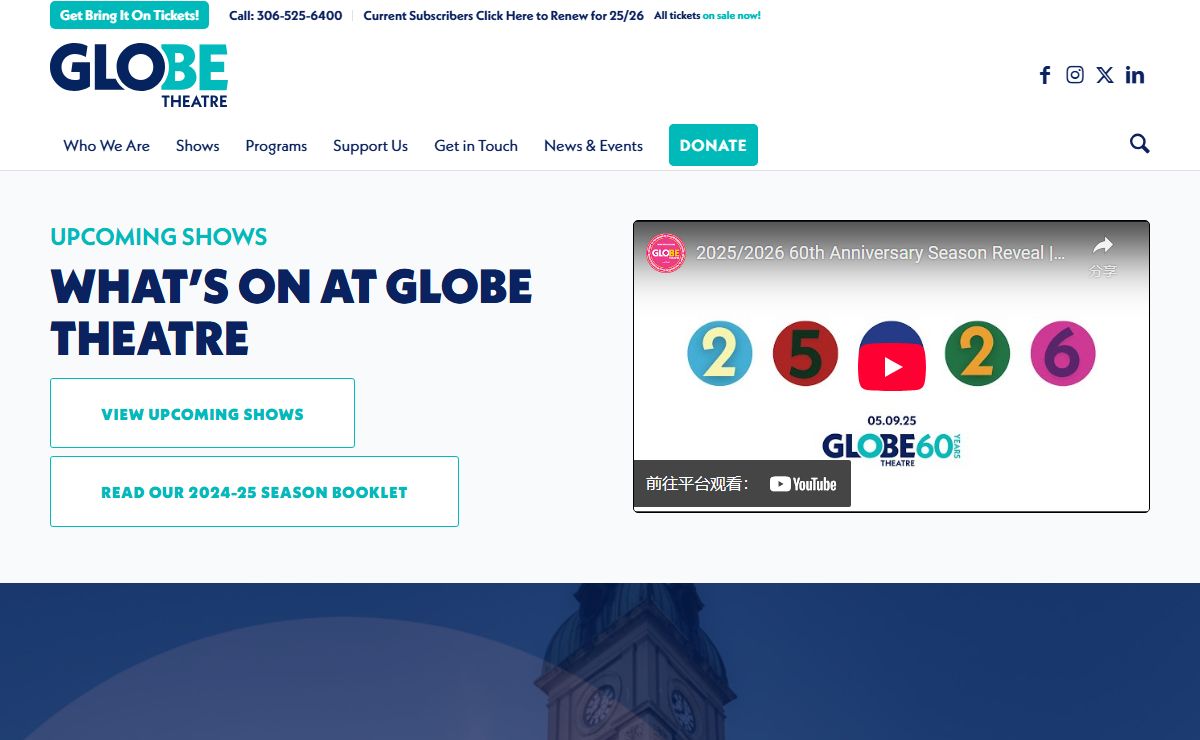1200x740 pixels.
Task: Open the X (Twitter) social icon
Action: (x=1105, y=75)
